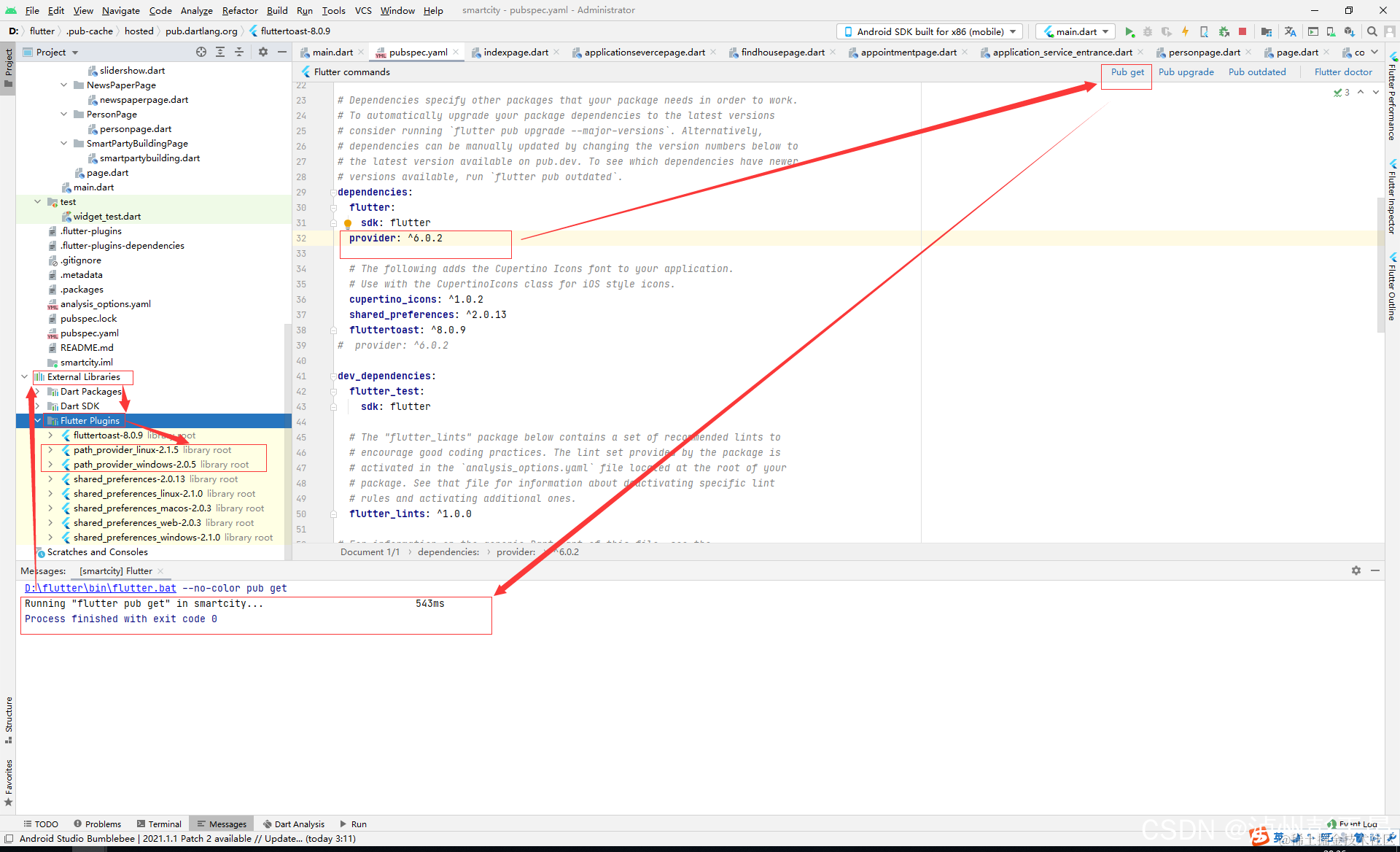The image size is (1400, 852).
Task: Collapse the Flutter Plugins tree node
Action: tap(37, 421)
